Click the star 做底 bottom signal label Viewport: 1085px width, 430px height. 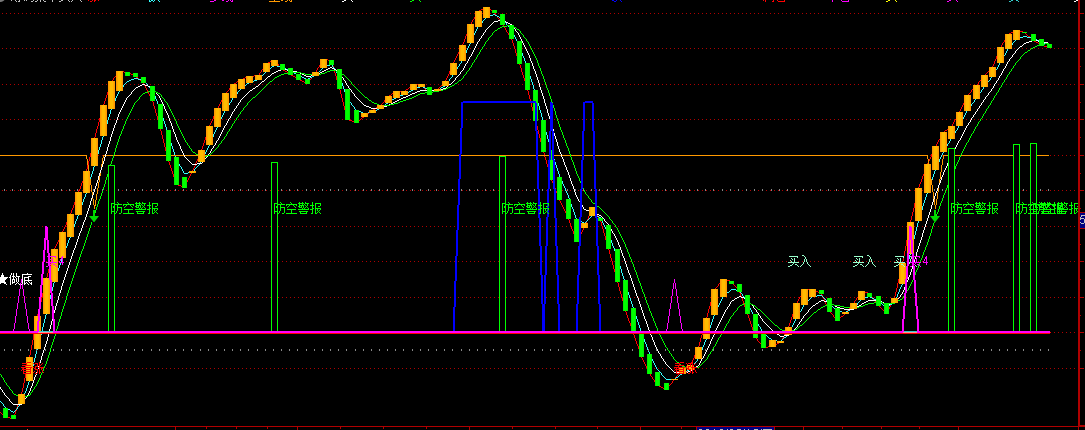pyautogui.click(x=16, y=280)
